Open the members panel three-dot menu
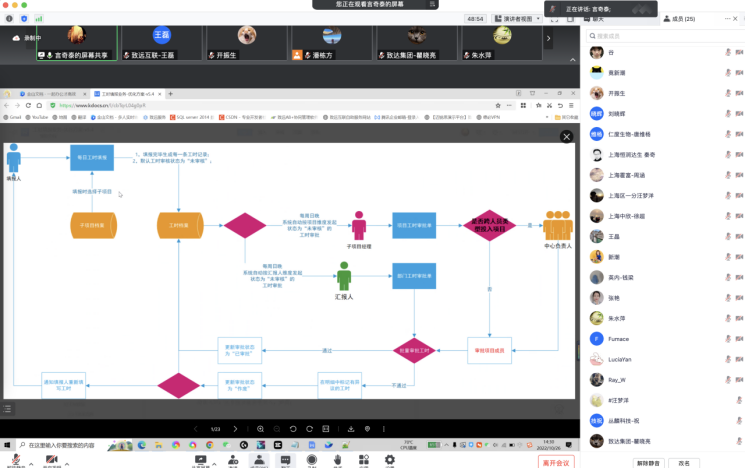Image resolution: width=746 pixels, height=468 pixels. [x=727, y=19]
